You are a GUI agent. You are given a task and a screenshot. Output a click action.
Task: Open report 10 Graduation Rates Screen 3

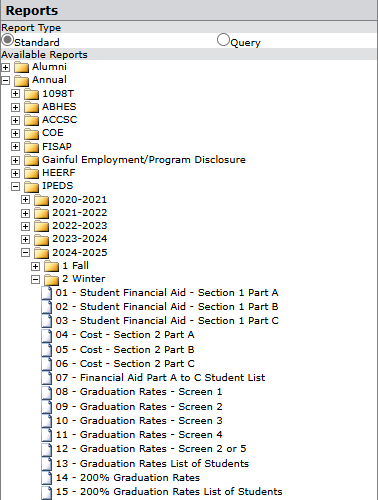coord(139,421)
